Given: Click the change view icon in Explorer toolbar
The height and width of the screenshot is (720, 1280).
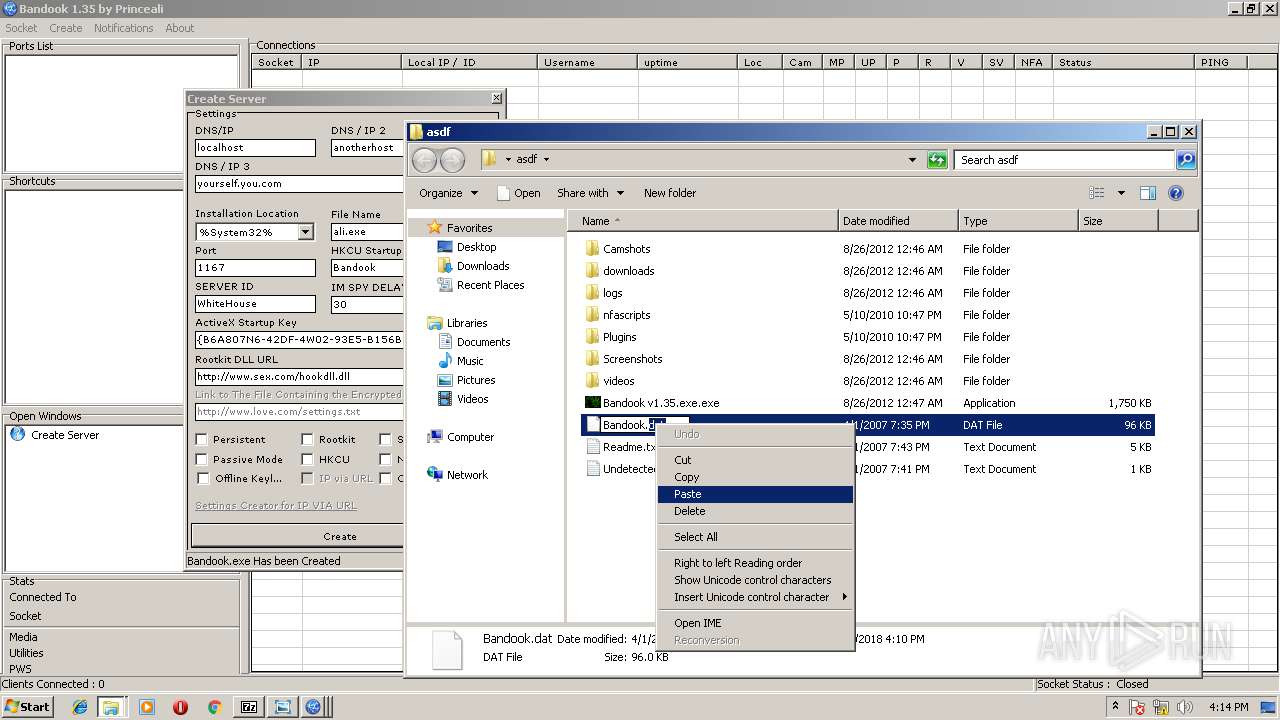Looking at the screenshot, I should click(1097, 193).
